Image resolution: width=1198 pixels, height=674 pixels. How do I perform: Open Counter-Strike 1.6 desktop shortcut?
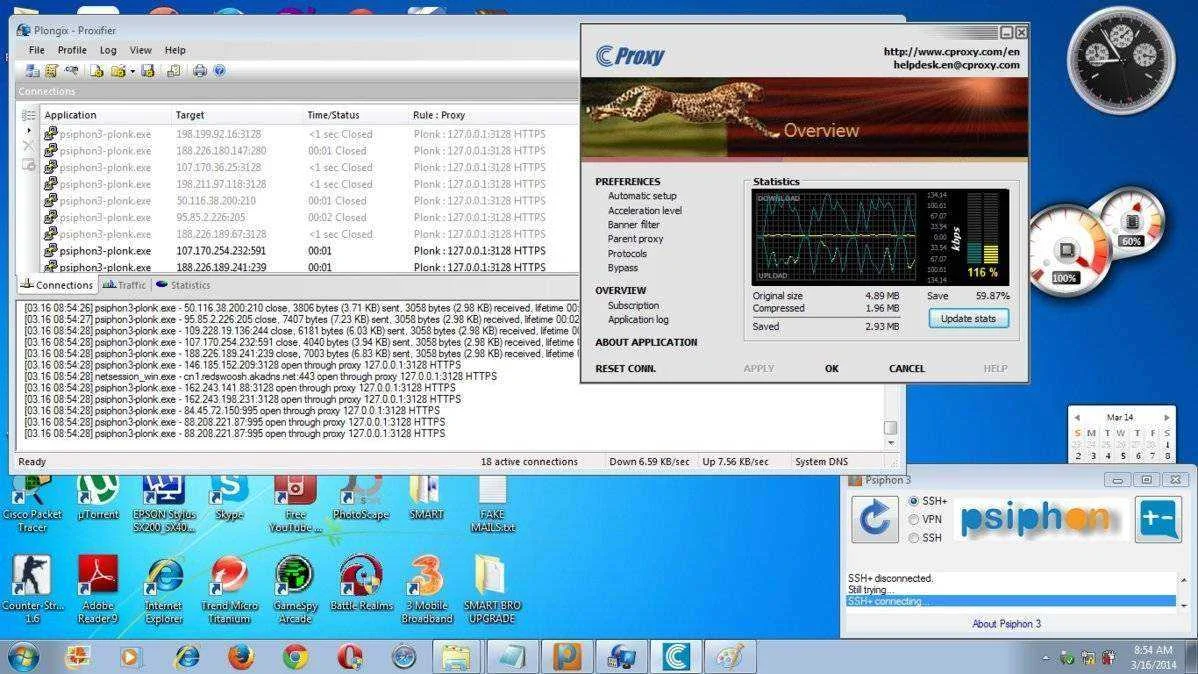31,590
